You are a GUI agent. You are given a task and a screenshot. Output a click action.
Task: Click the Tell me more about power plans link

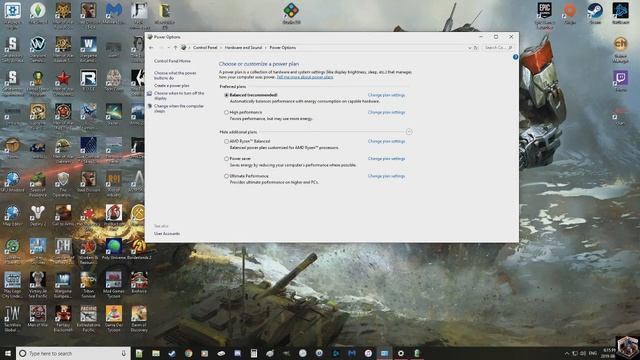point(305,77)
